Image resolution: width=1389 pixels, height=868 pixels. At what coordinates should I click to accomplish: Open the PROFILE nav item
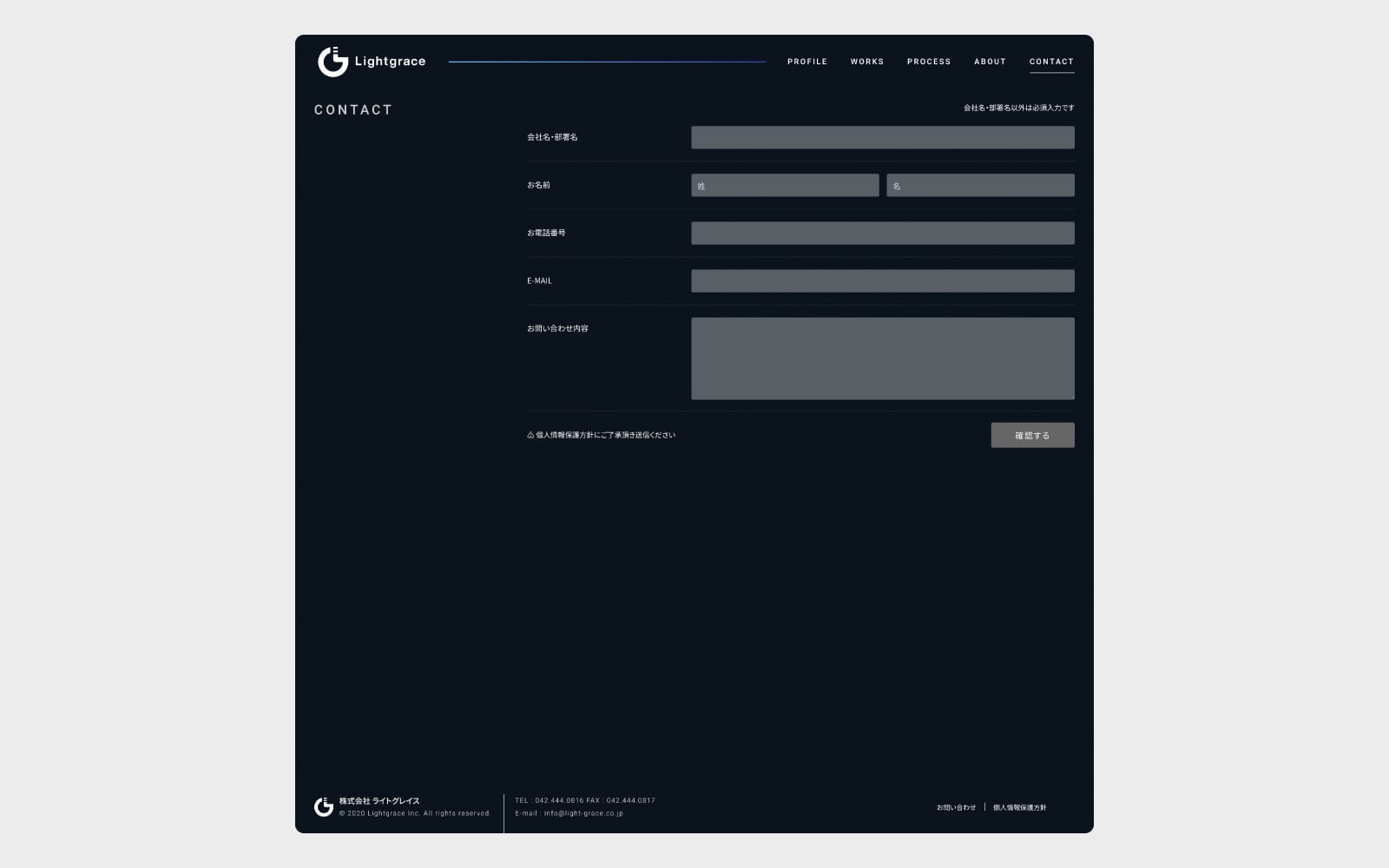tap(807, 62)
